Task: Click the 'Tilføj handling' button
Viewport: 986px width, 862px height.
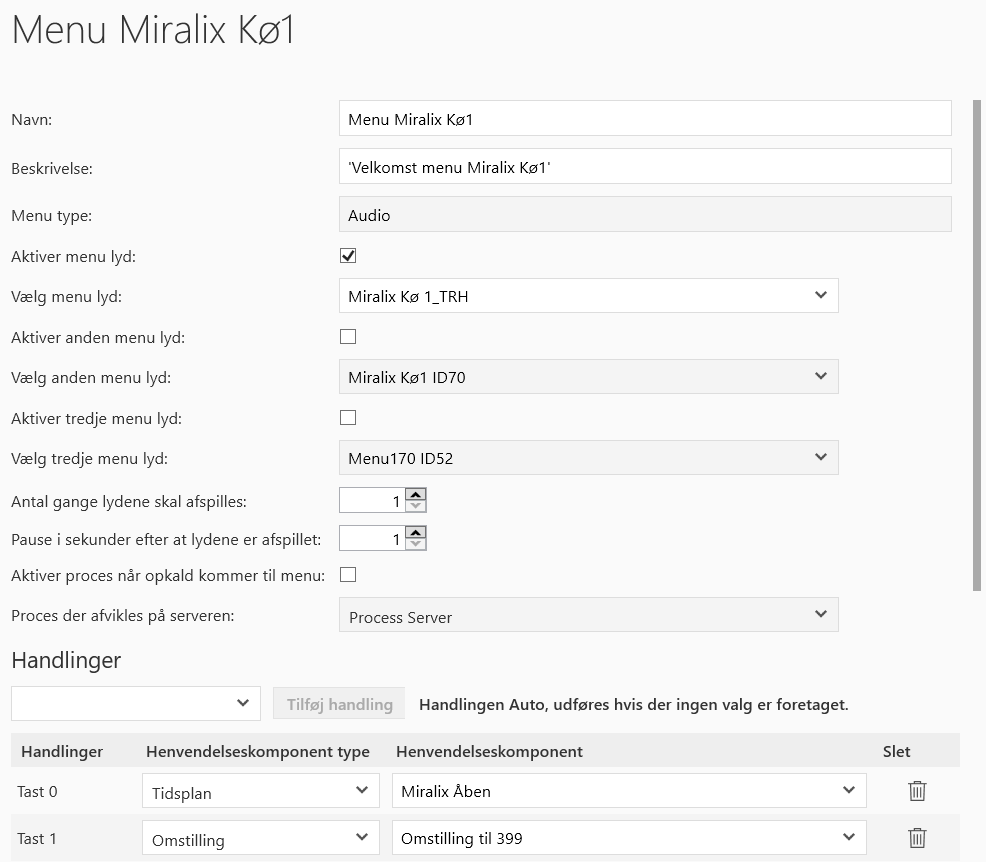Action: point(339,704)
